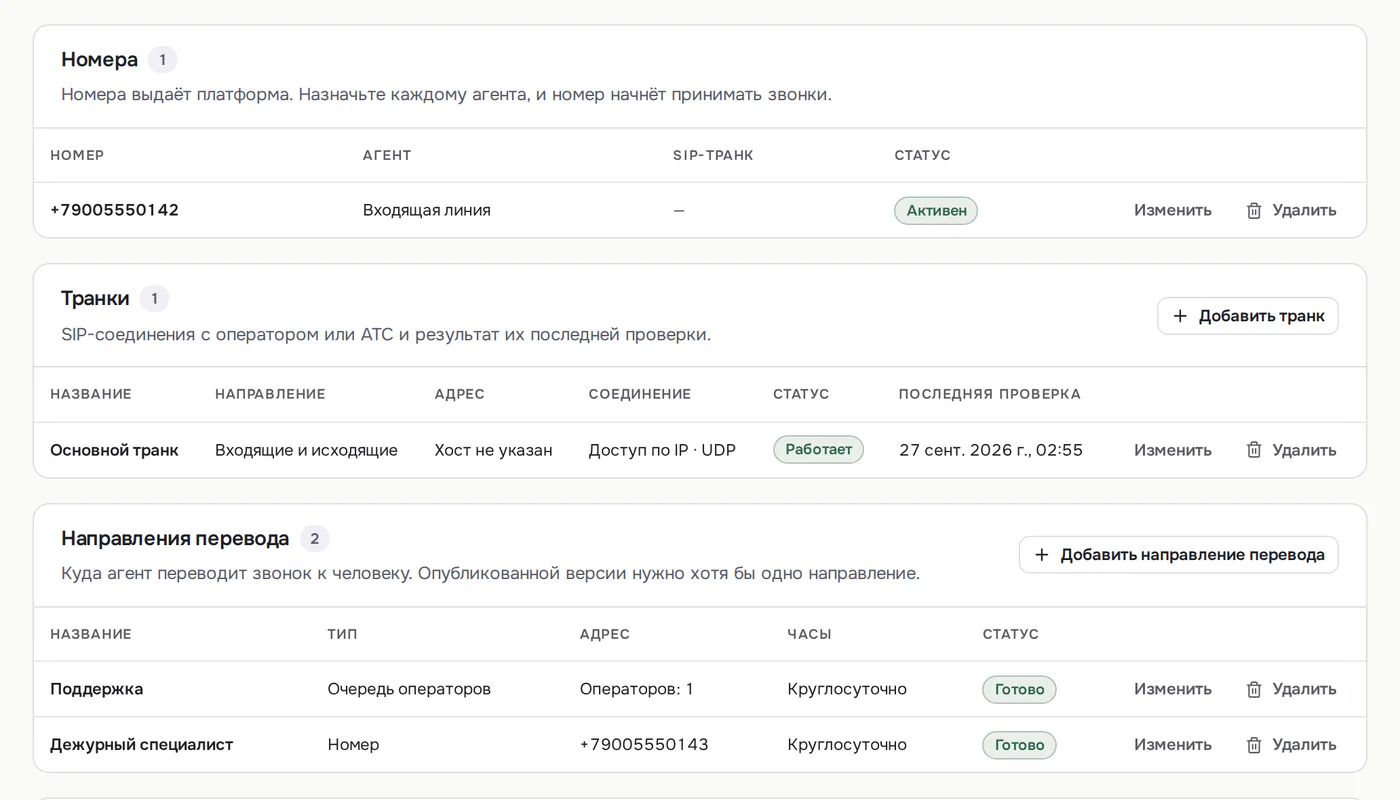
Task: Click Поддержка destination name
Action: 97,689
